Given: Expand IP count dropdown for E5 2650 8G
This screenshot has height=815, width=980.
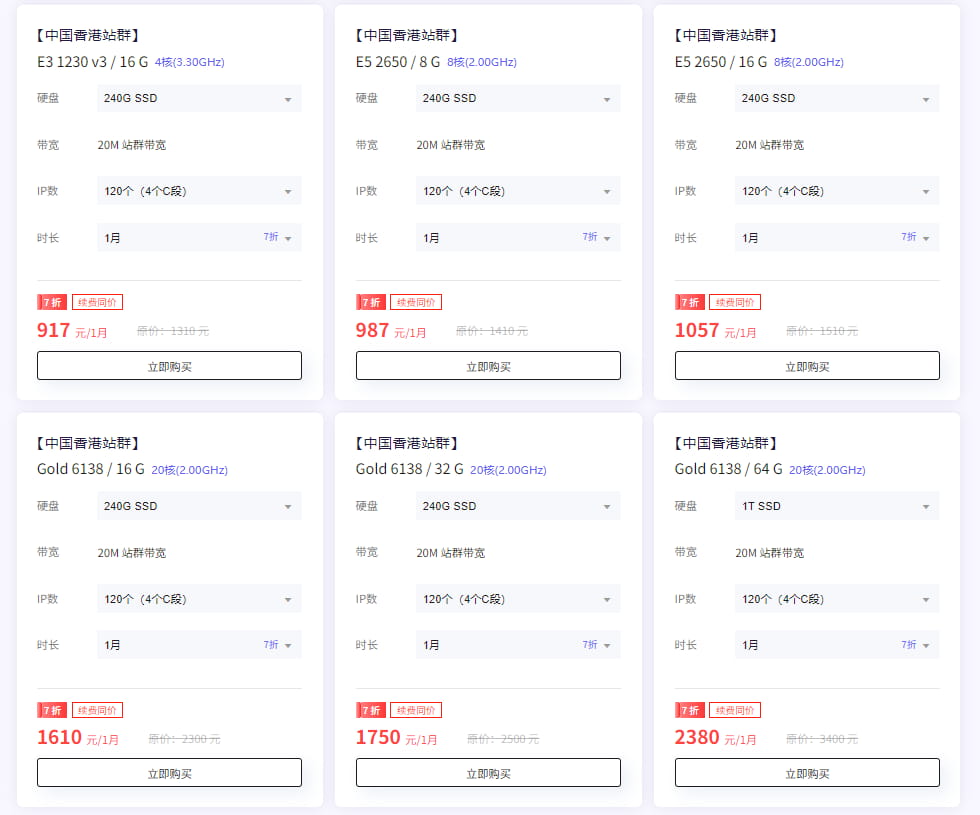Looking at the screenshot, I should [x=518, y=191].
